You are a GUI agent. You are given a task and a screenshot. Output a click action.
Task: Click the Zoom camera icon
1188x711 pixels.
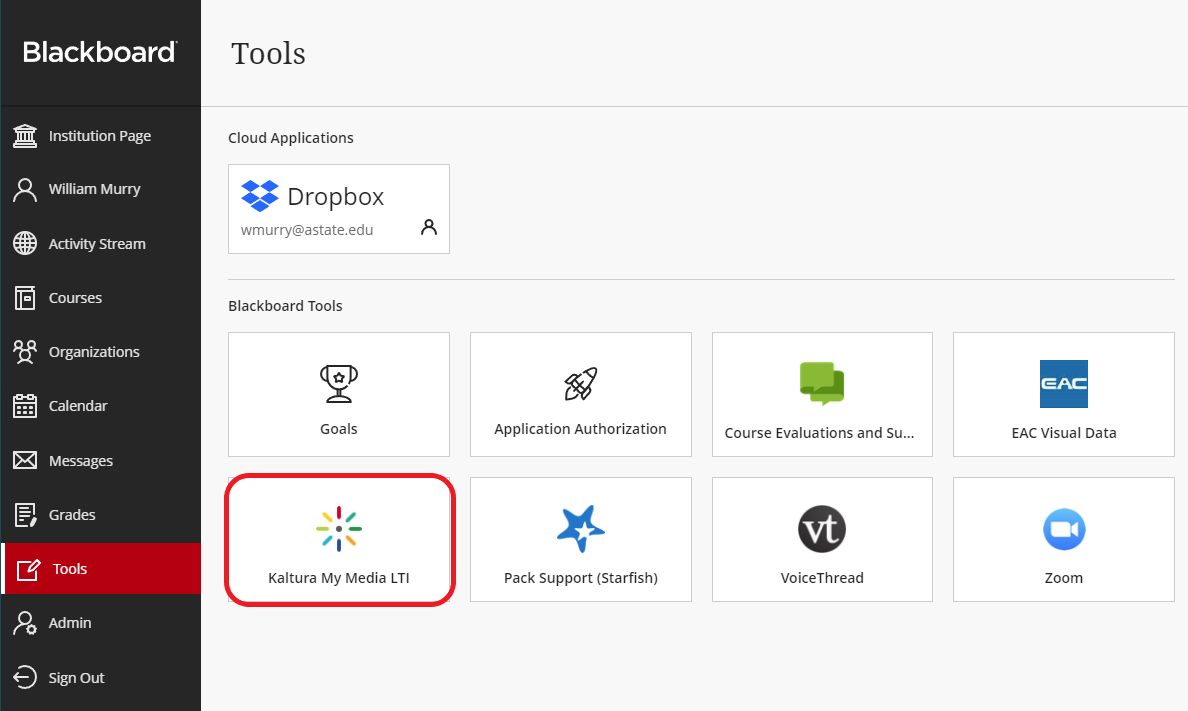pos(1064,529)
